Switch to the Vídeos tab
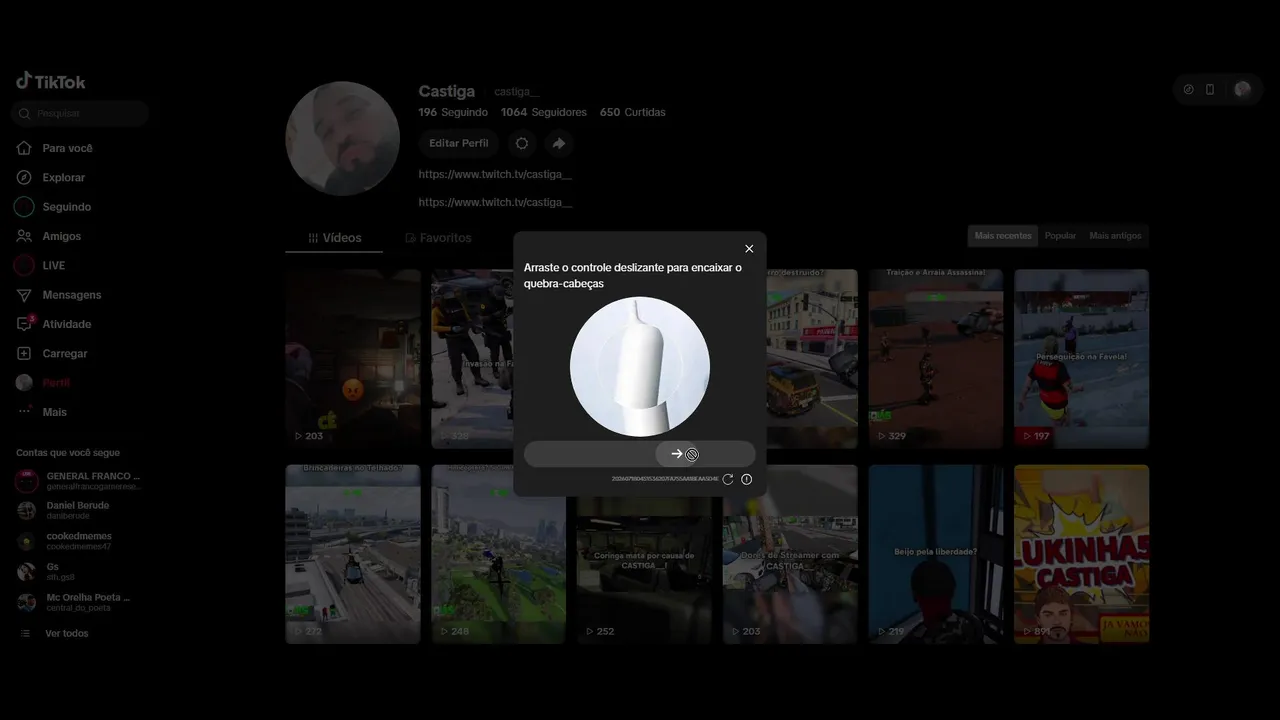Image resolution: width=1280 pixels, height=720 pixels. point(334,238)
